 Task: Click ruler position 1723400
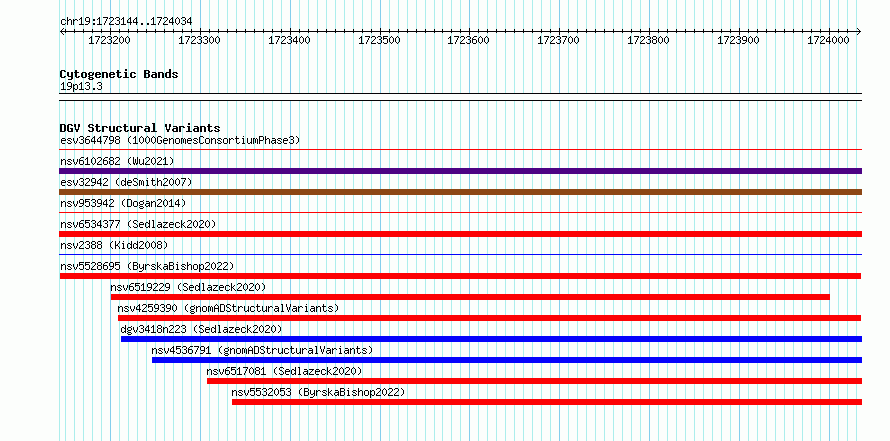pos(289,40)
